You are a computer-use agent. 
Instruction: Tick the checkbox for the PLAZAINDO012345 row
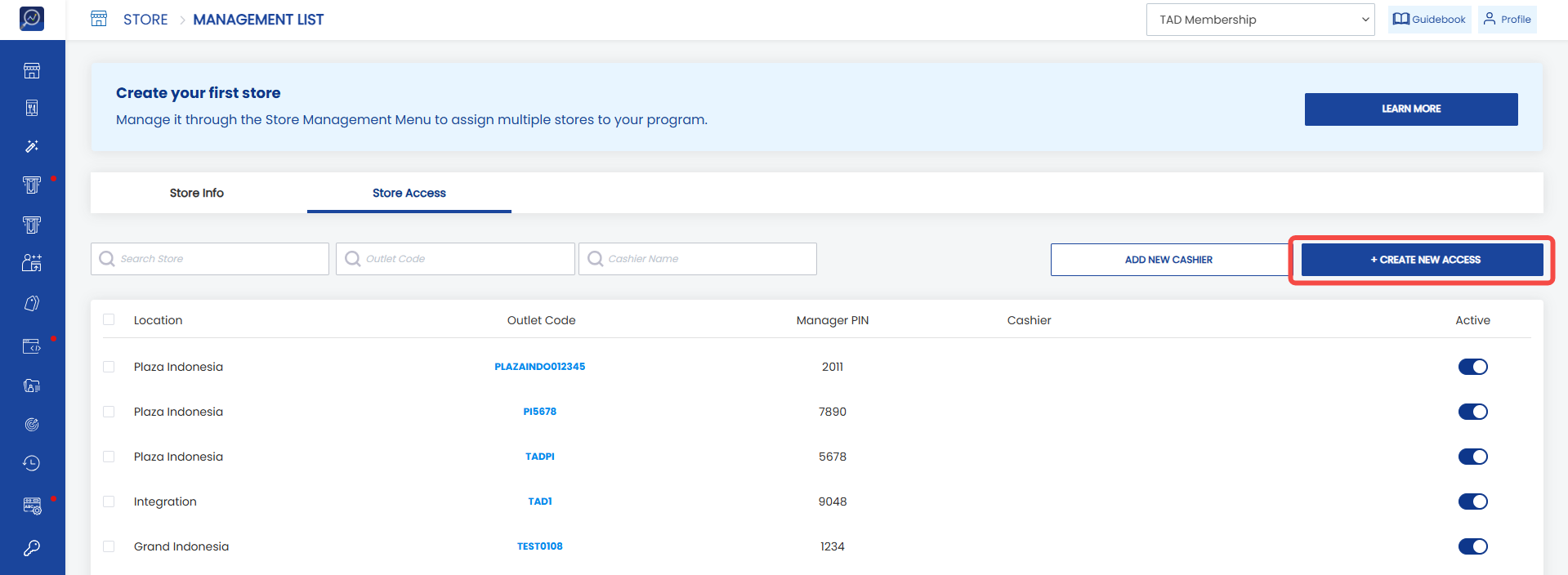[109, 367]
